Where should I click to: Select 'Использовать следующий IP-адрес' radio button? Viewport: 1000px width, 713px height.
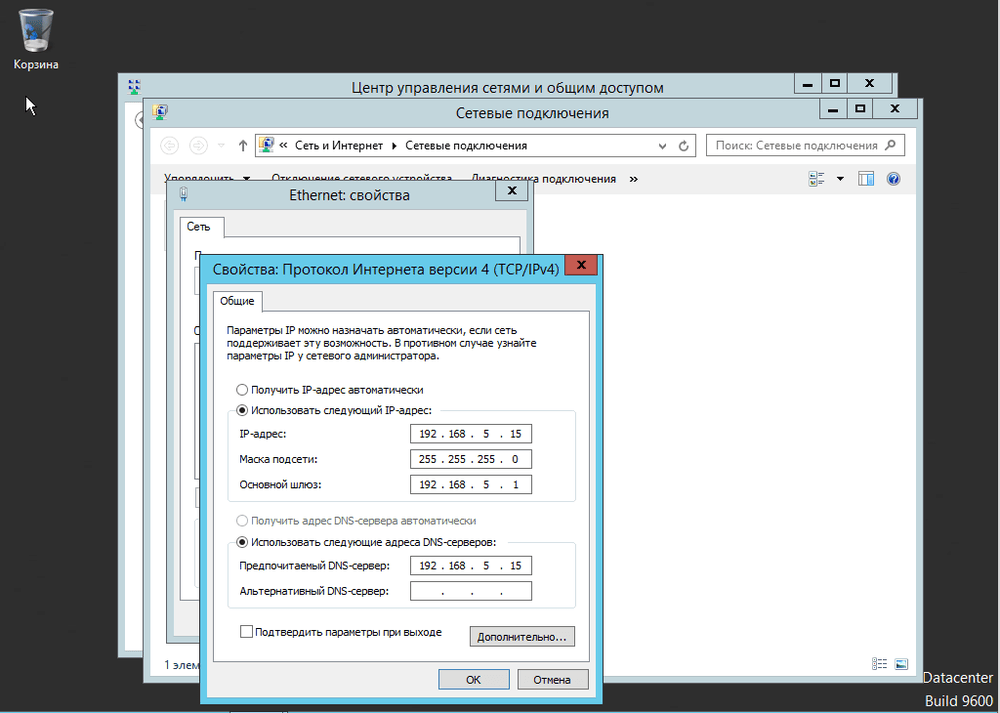click(x=242, y=410)
